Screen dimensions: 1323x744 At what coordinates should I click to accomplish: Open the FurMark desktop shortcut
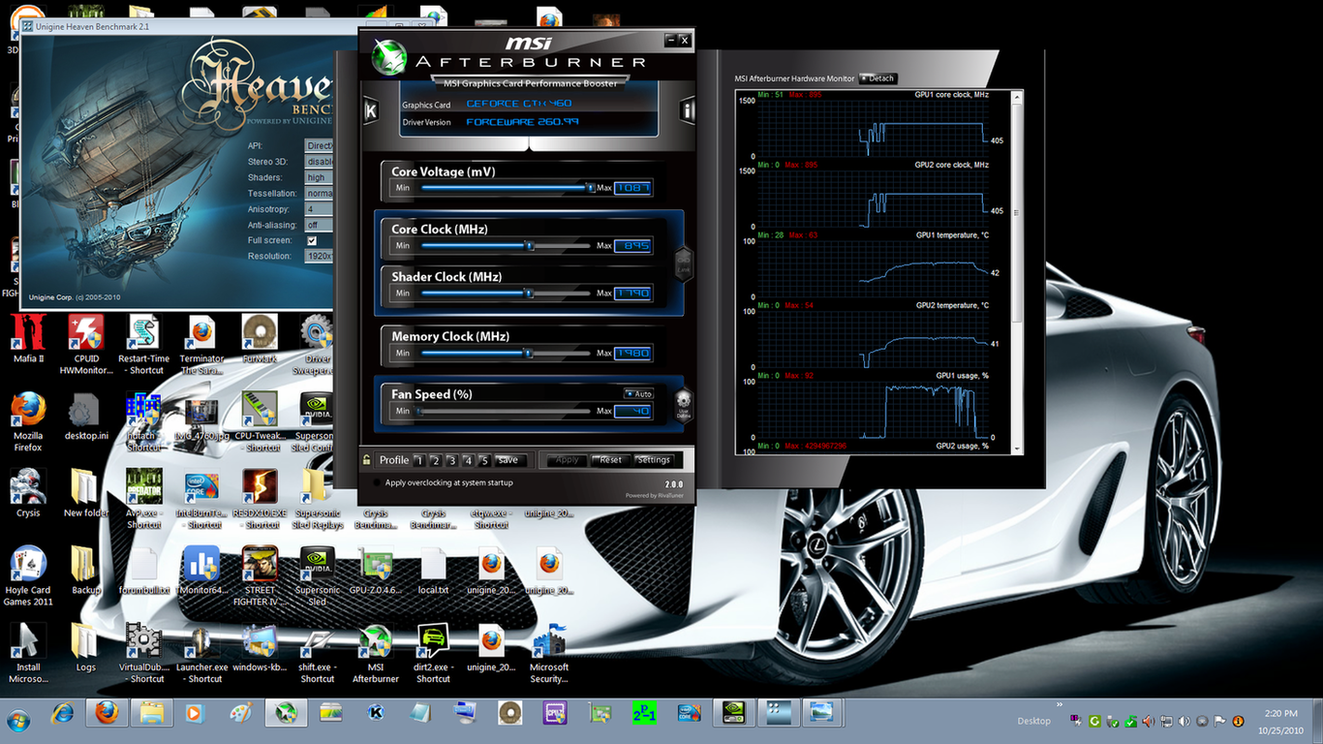coord(260,340)
